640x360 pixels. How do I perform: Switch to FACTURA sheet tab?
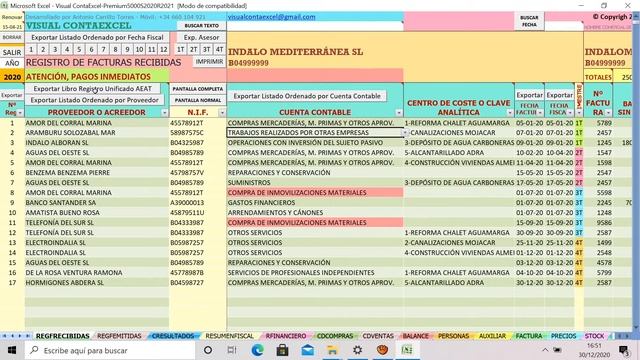[x=529, y=336]
